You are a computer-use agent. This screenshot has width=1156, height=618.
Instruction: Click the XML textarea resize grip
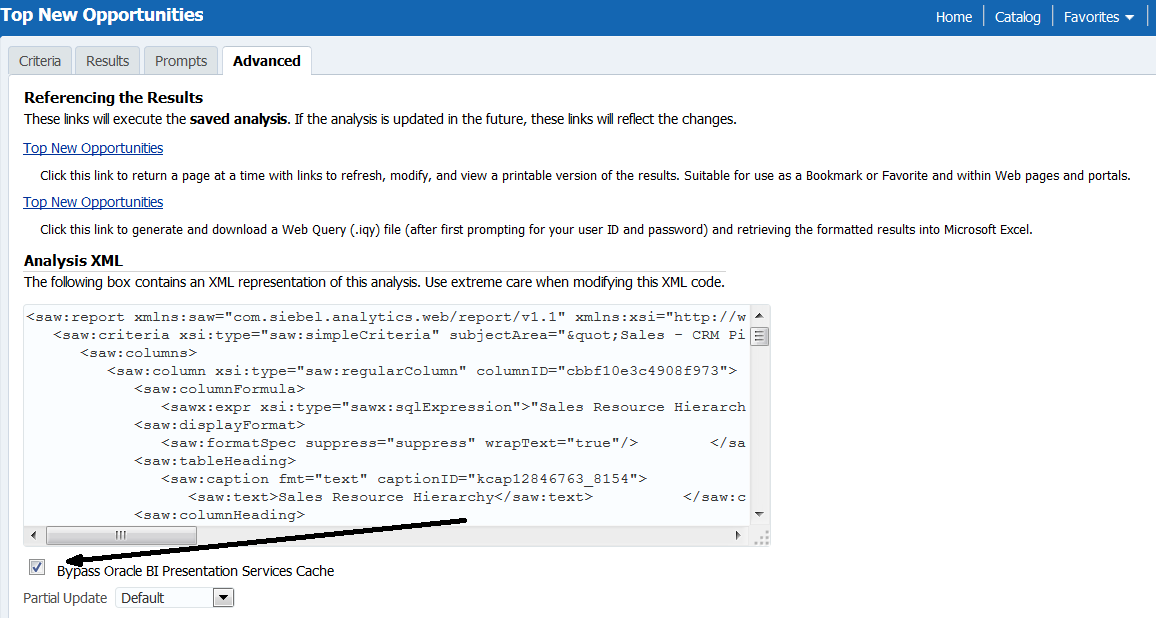pyautogui.click(x=761, y=537)
